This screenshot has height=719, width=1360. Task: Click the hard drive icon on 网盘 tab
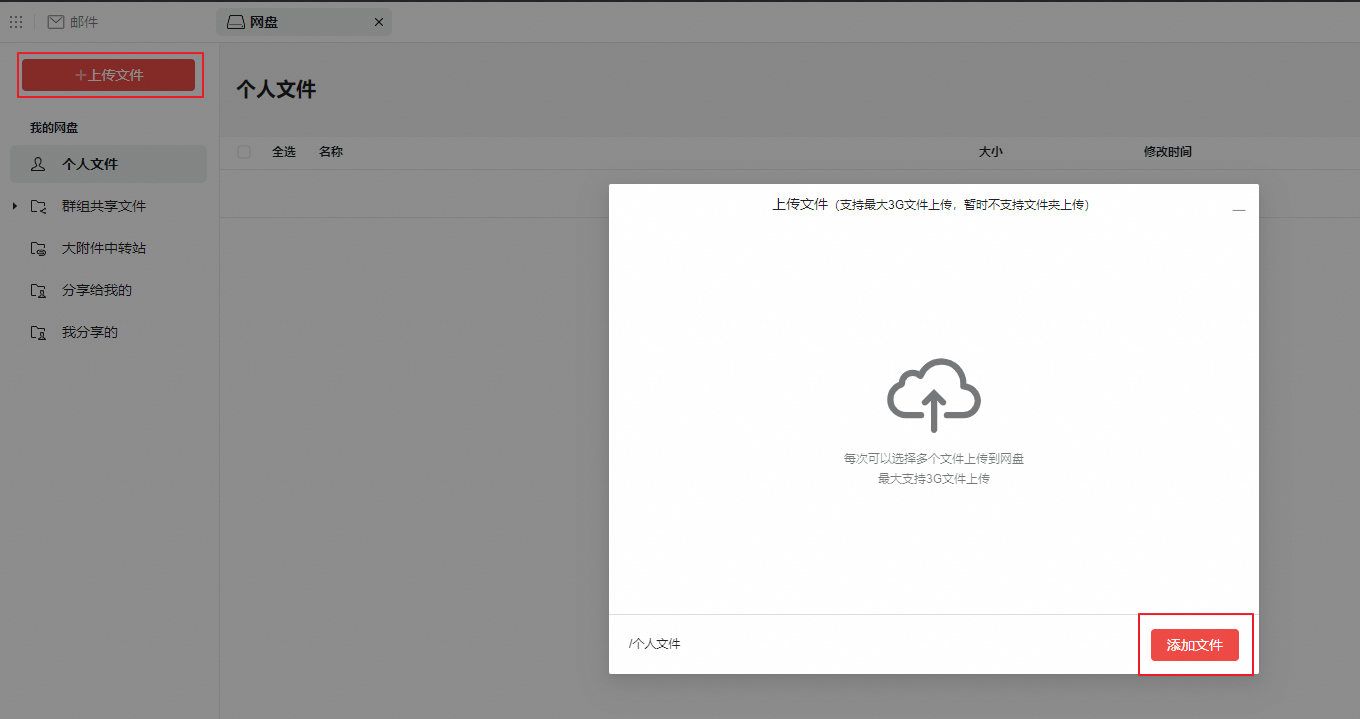[235, 21]
